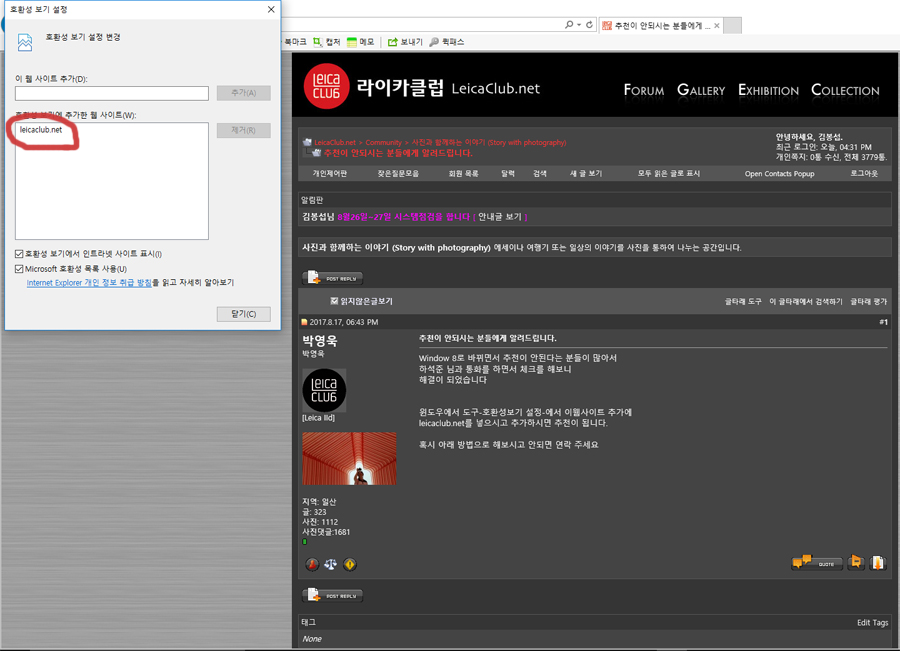
Task: Open Internet Explorer privacy statement link
Action: pyautogui.click(x=89, y=282)
